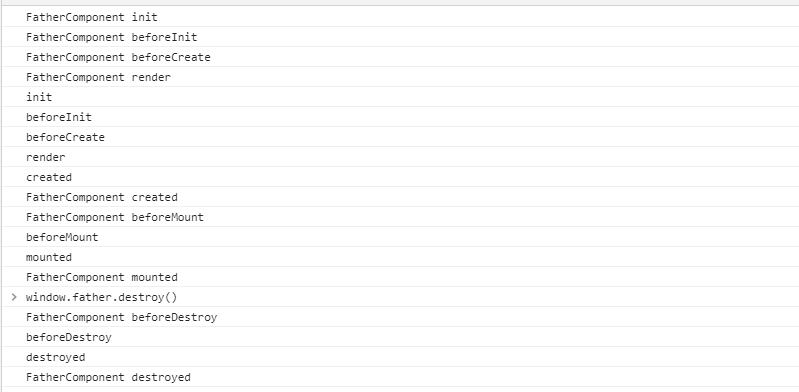Click the standalone 'beforeDestroy' message
The image size is (799, 392).
69,337
